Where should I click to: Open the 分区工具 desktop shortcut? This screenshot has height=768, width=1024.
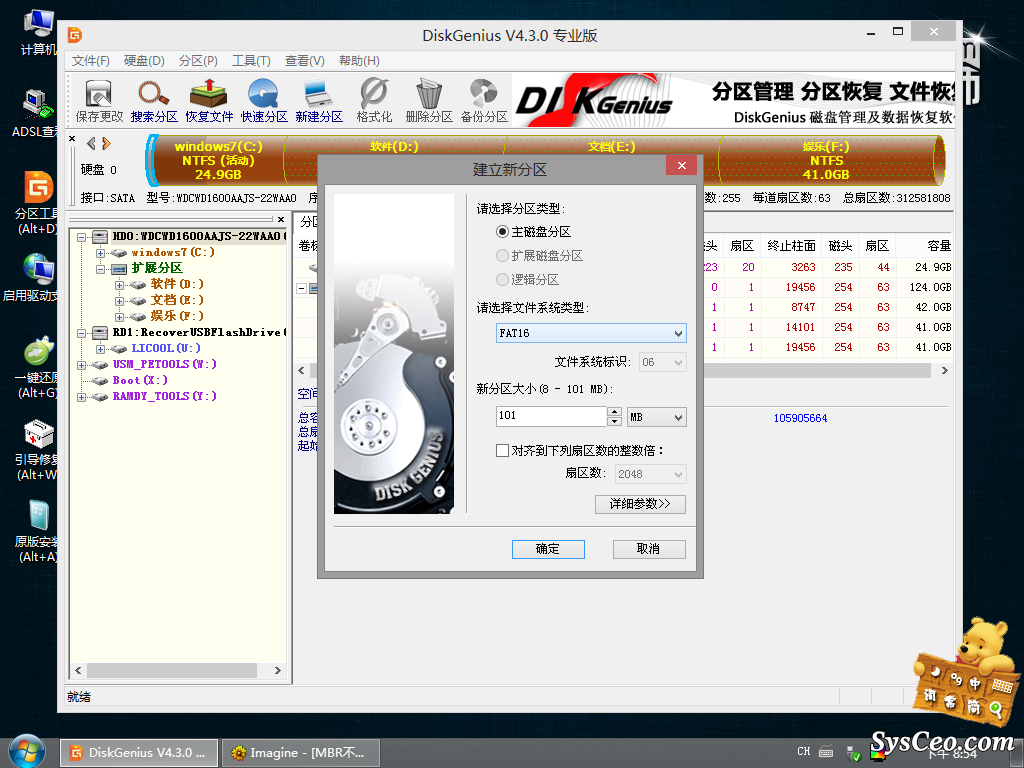[x=37, y=202]
